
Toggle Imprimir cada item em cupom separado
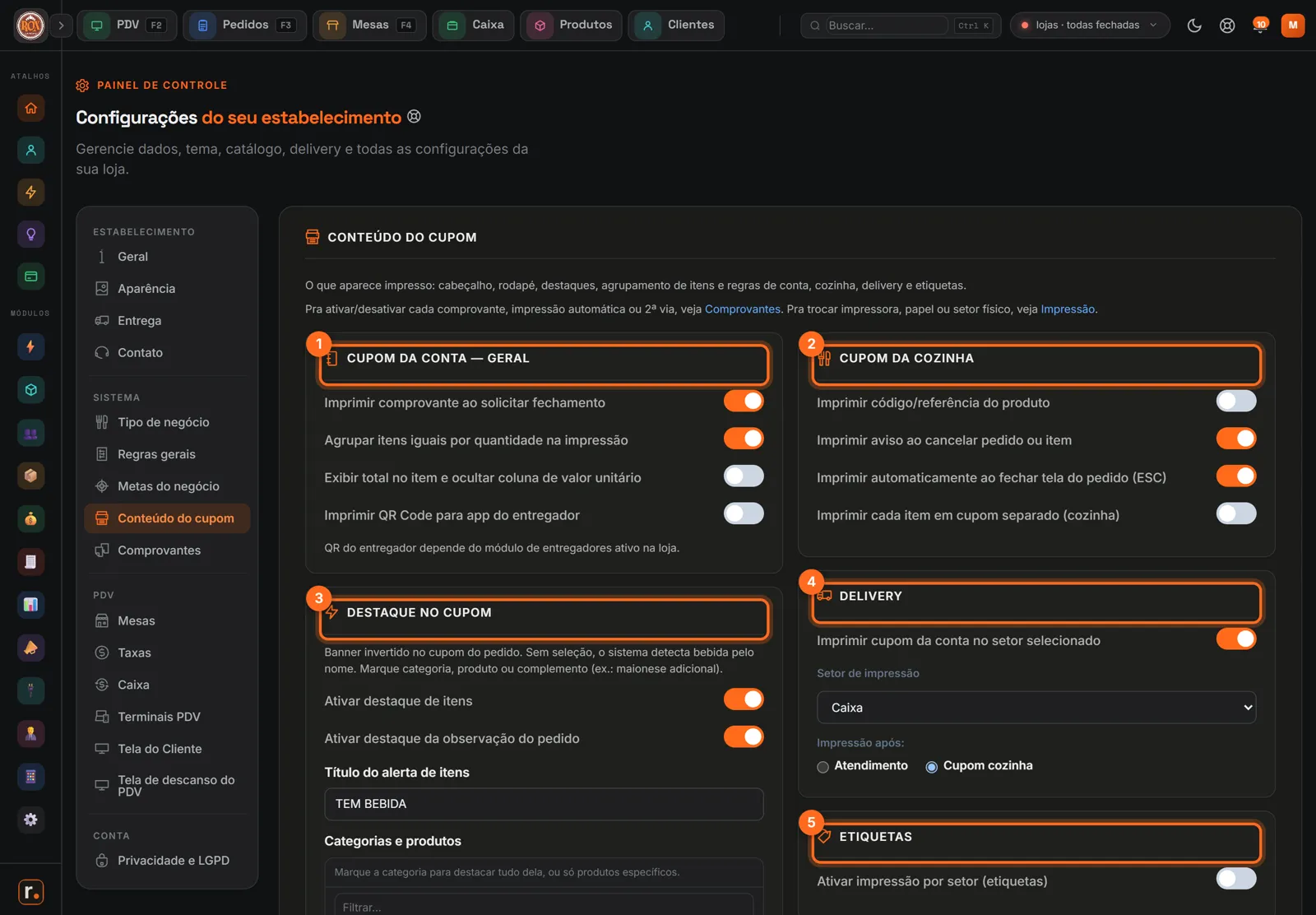[1236, 514]
